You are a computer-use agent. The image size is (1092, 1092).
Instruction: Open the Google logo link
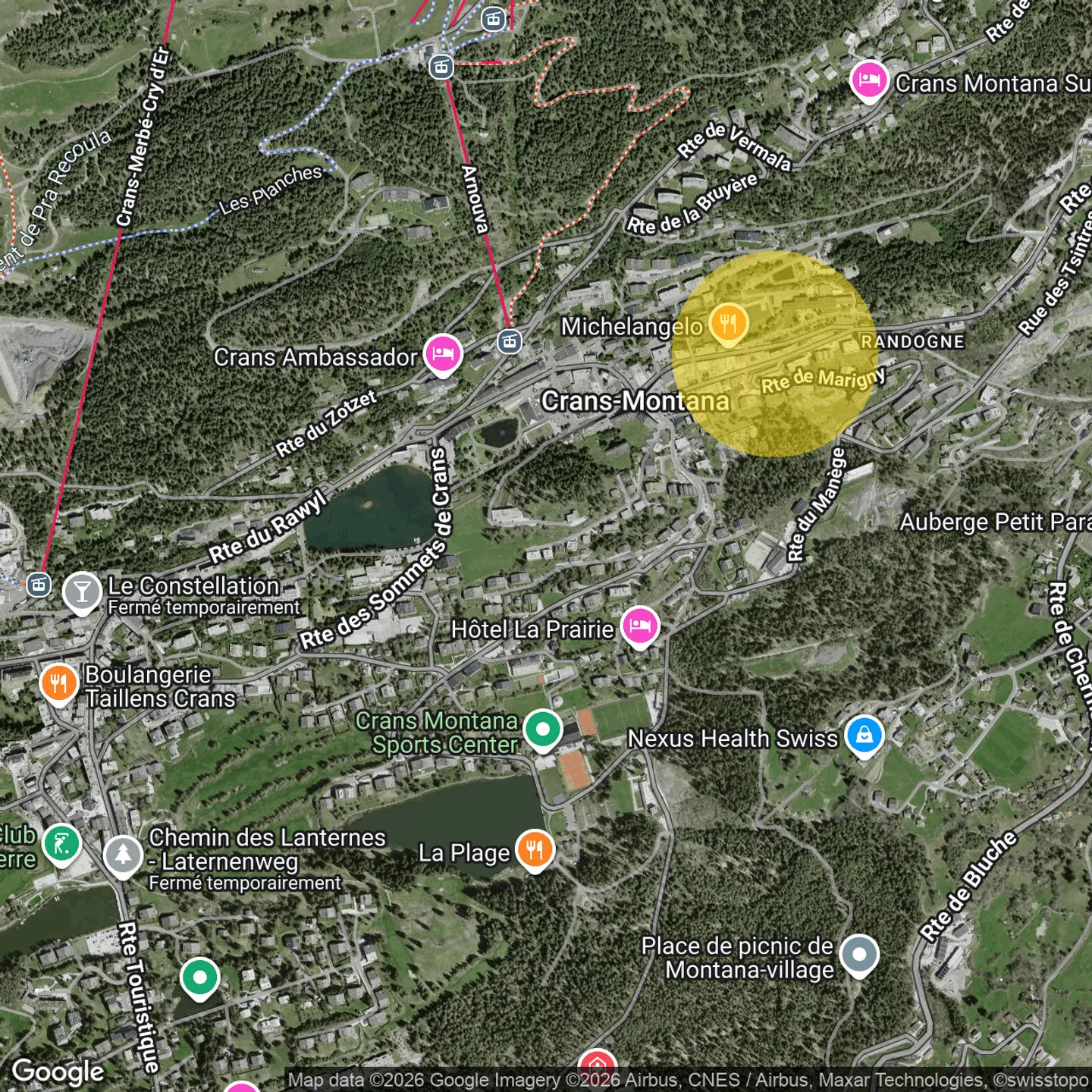click(x=58, y=1072)
